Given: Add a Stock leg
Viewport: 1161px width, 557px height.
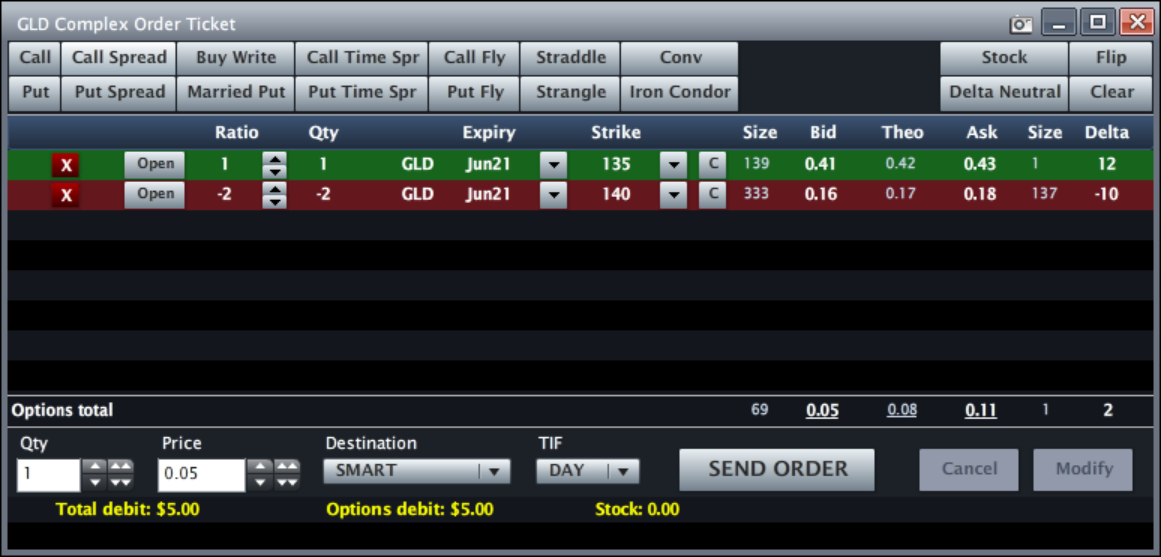Looking at the screenshot, I should pyautogui.click(x=1004, y=58).
